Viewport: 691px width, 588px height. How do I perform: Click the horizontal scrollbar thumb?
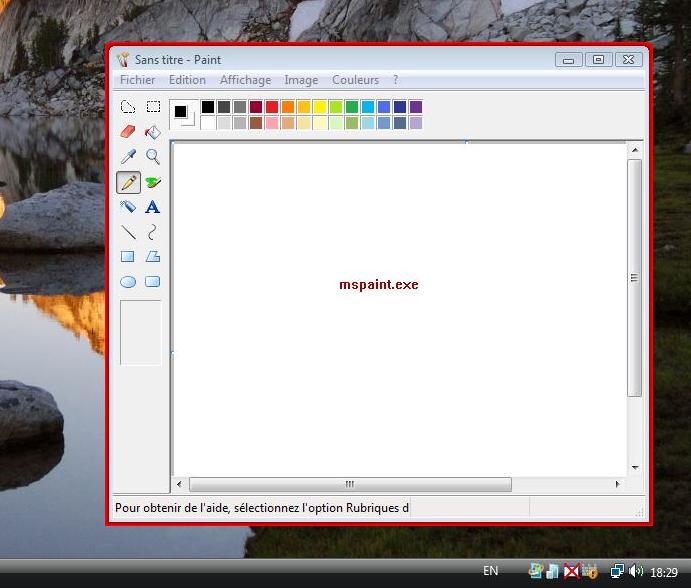pos(350,484)
